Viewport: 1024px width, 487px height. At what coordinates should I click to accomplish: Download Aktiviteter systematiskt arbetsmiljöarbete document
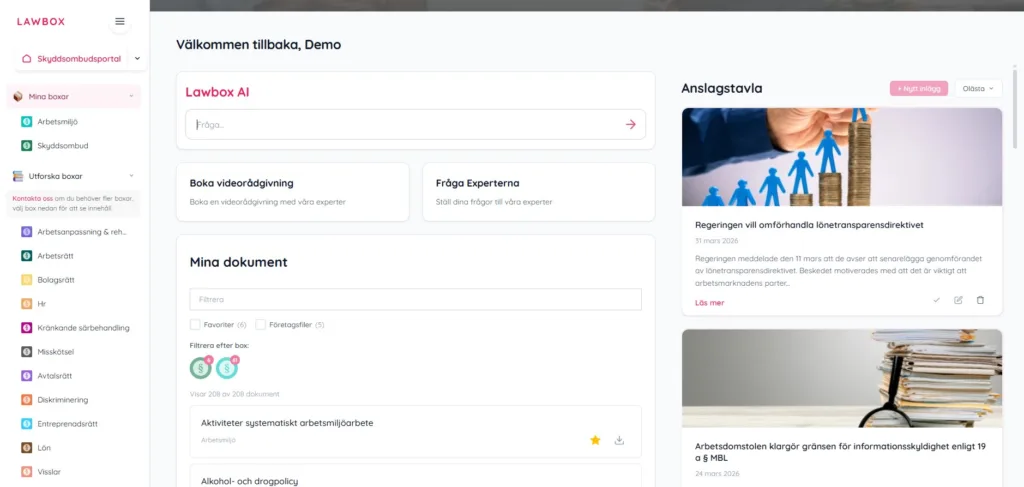point(619,441)
